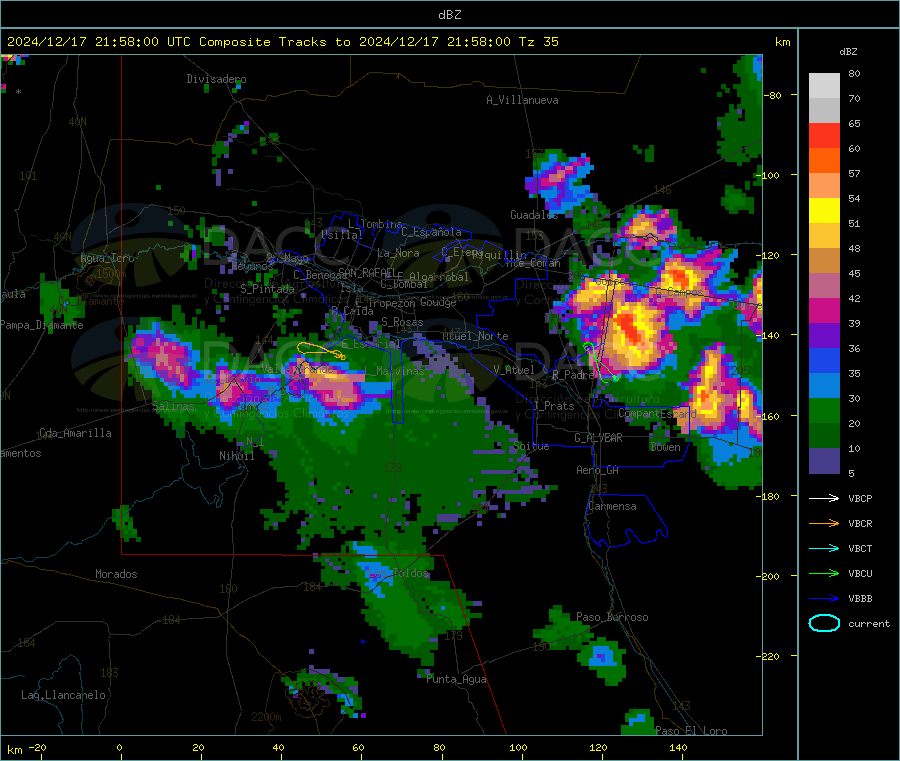900x761 pixels.
Task: Click the J_Prats location label
Action: click(x=553, y=405)
